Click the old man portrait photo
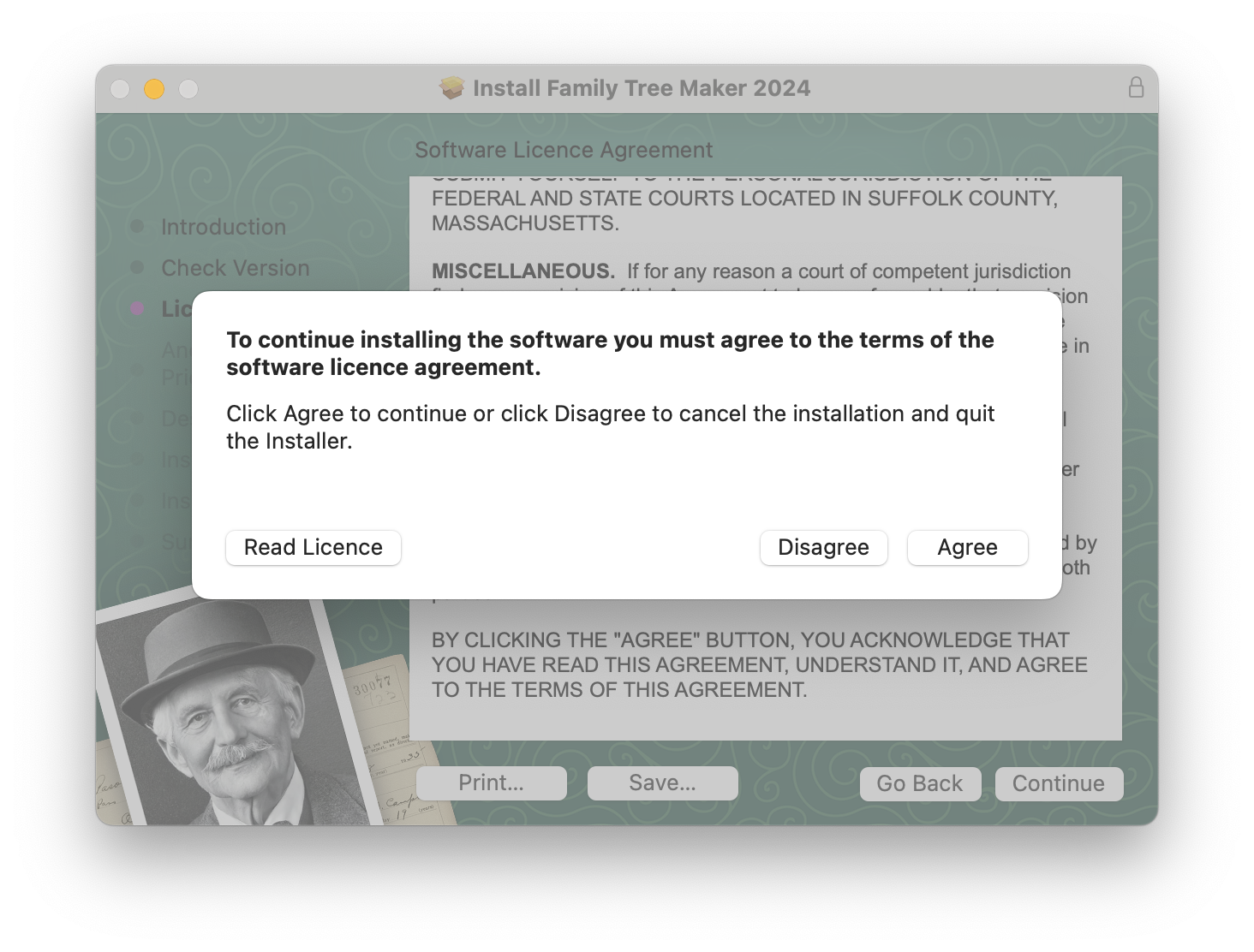 pos(240,711)
